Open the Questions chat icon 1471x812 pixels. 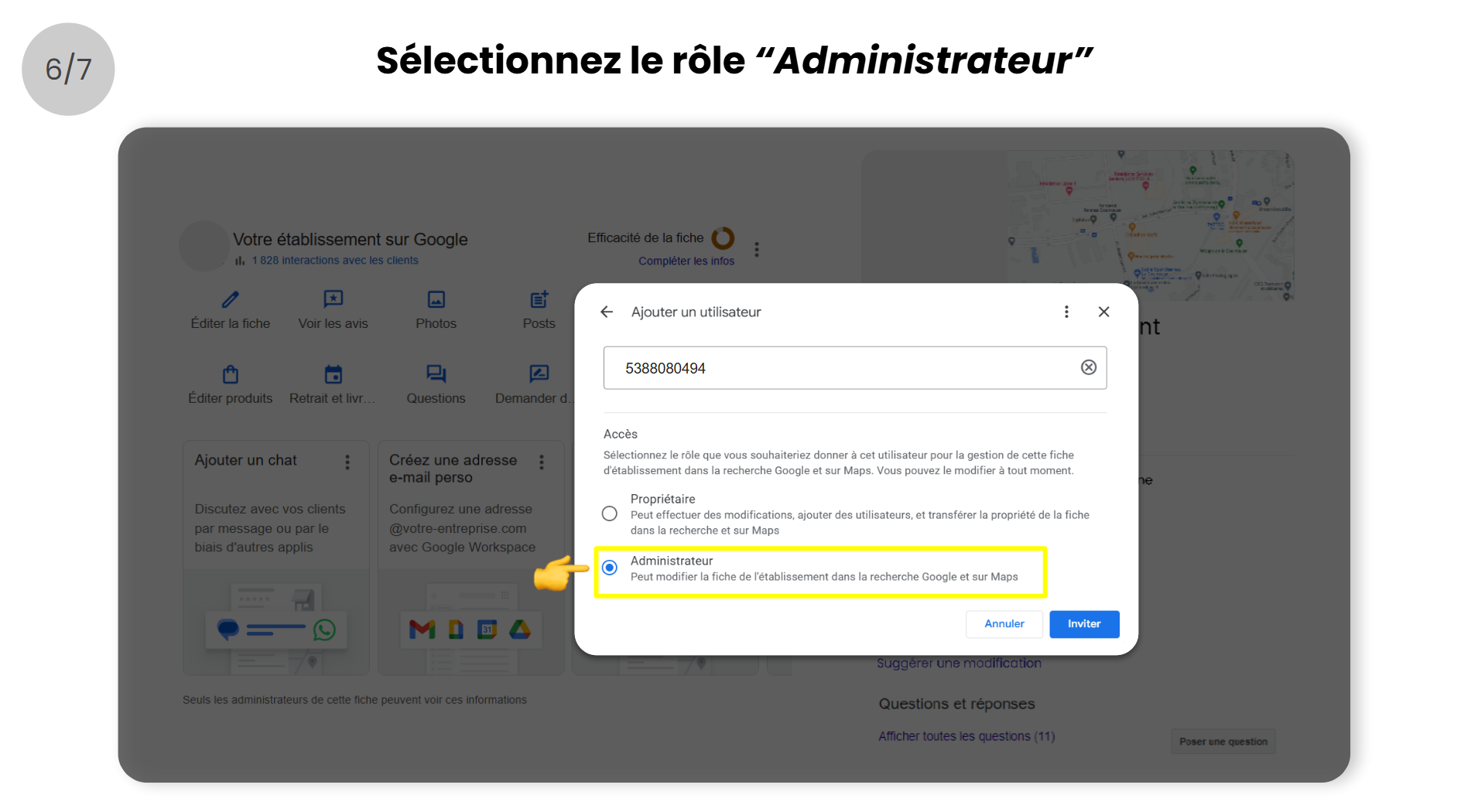click(436, 375)
